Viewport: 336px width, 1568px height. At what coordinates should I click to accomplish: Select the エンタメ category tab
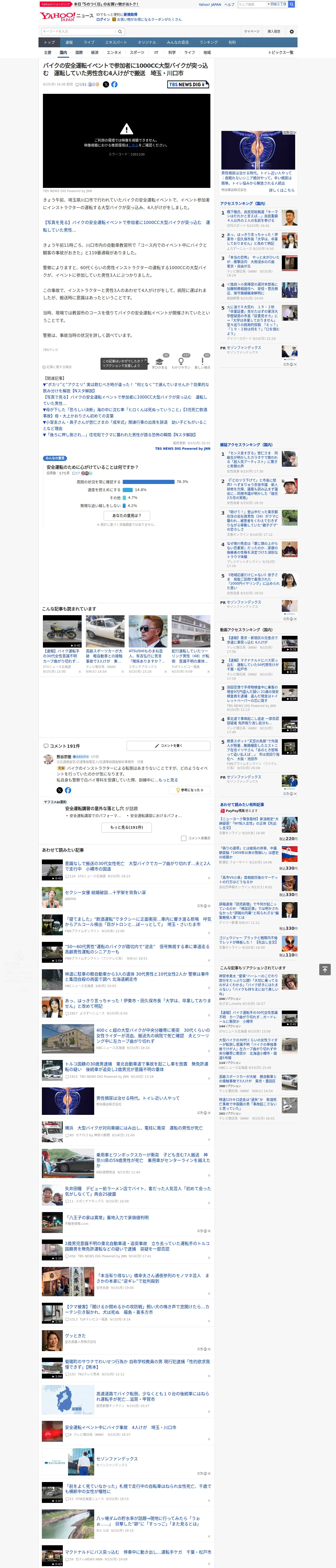[114, 52]
